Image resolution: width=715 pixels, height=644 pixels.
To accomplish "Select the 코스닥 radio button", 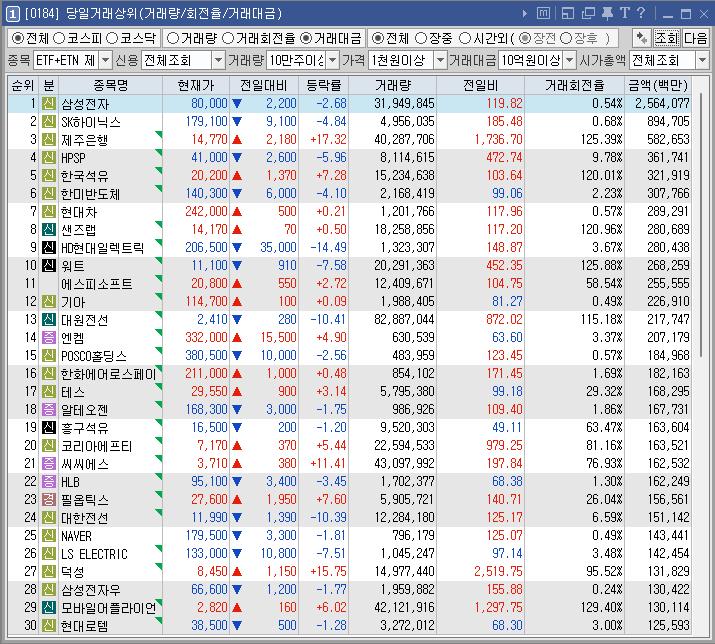I will [x=112, y=38].
